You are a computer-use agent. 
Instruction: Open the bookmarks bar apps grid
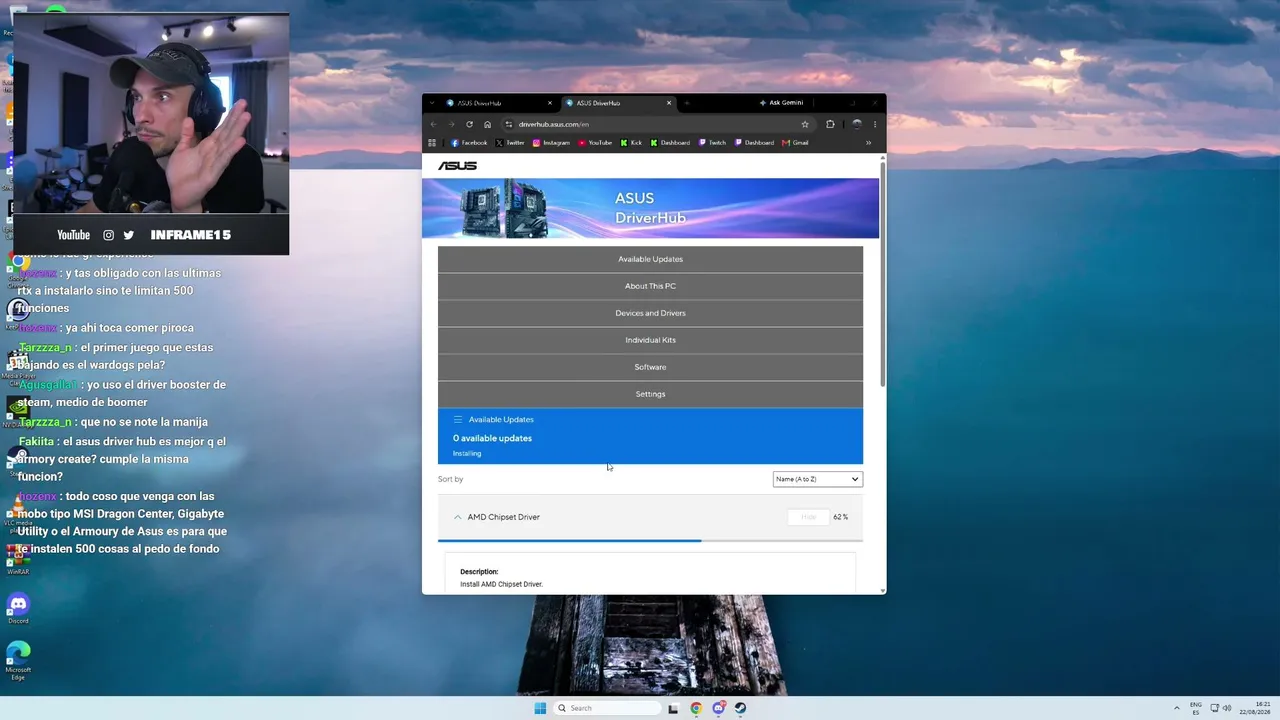coord(432,143)
